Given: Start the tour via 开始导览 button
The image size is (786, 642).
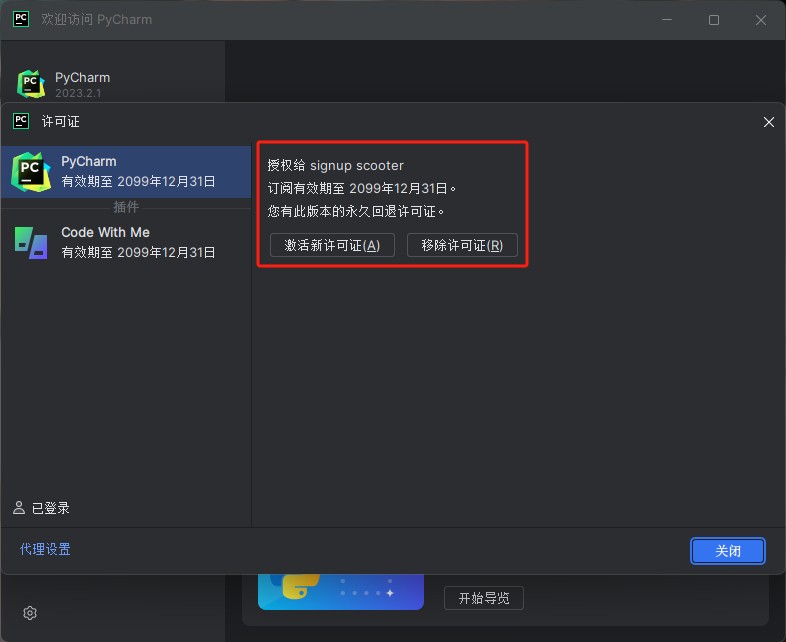Looking at the screenshot, I should point(483,598).
